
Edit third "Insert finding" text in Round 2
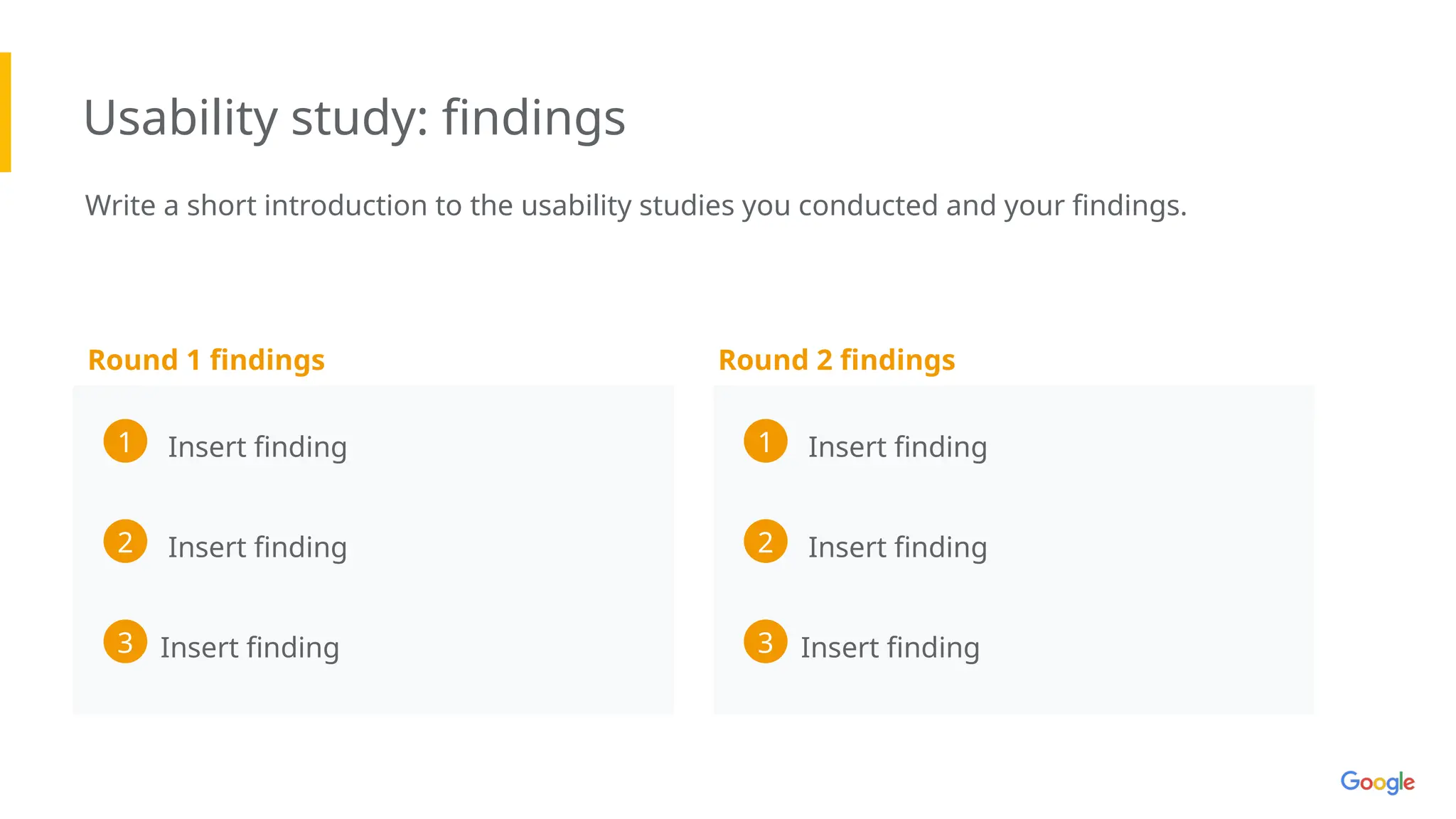click(890, 648)
